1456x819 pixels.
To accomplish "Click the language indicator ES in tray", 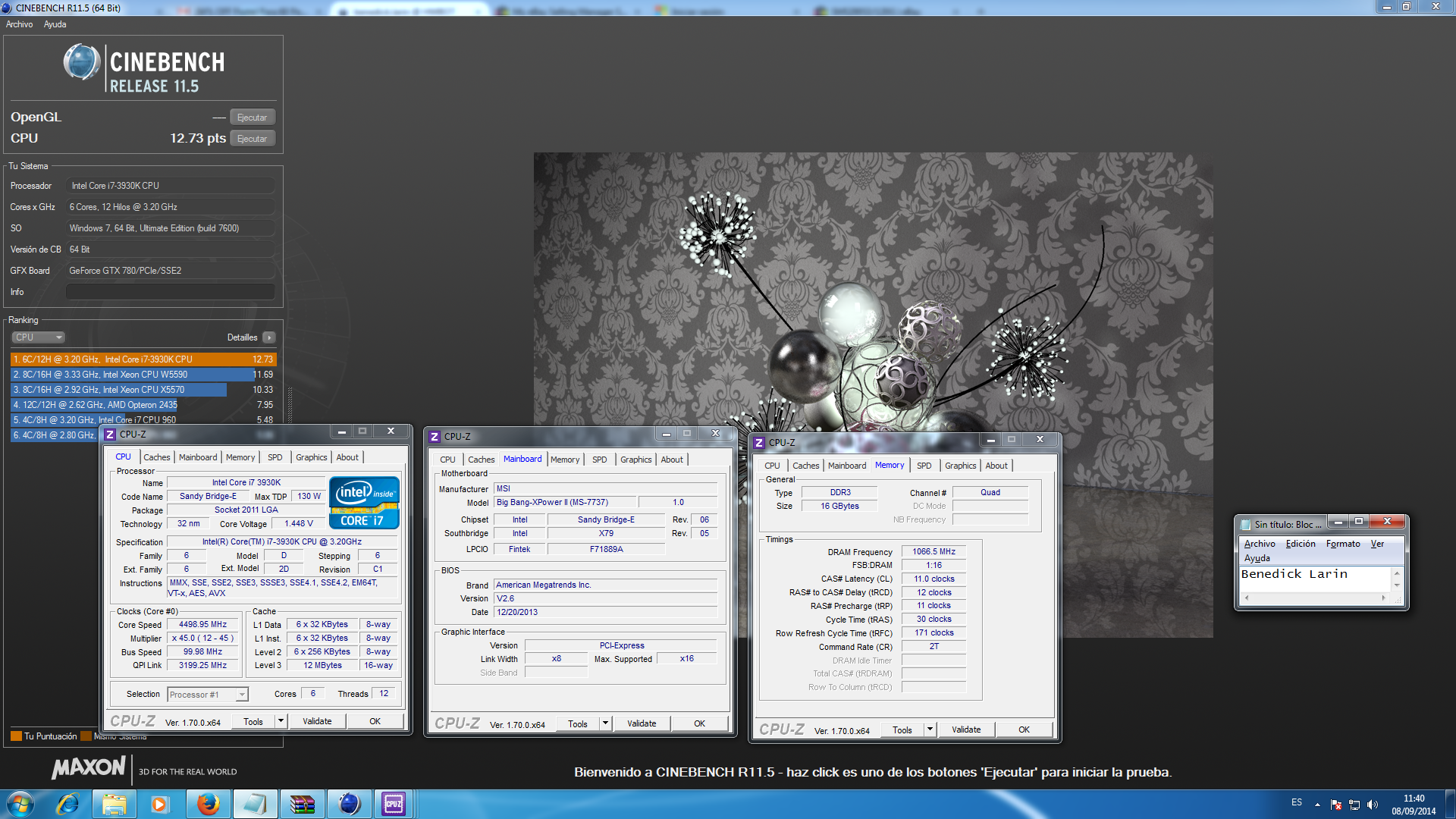I will pyautogui.click(x=1297, y=802).
